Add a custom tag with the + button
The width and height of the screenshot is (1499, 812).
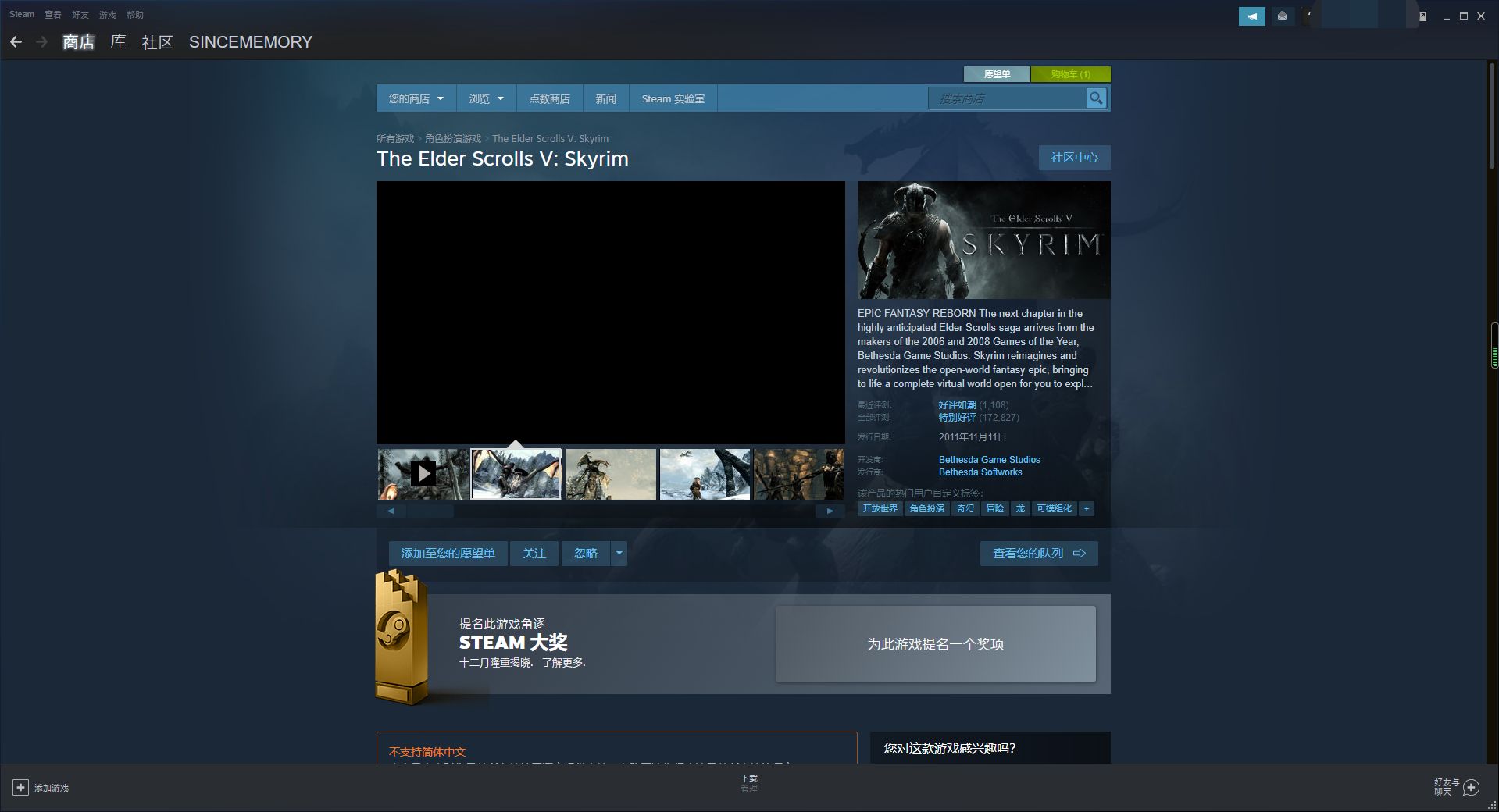coord(1087,508)
